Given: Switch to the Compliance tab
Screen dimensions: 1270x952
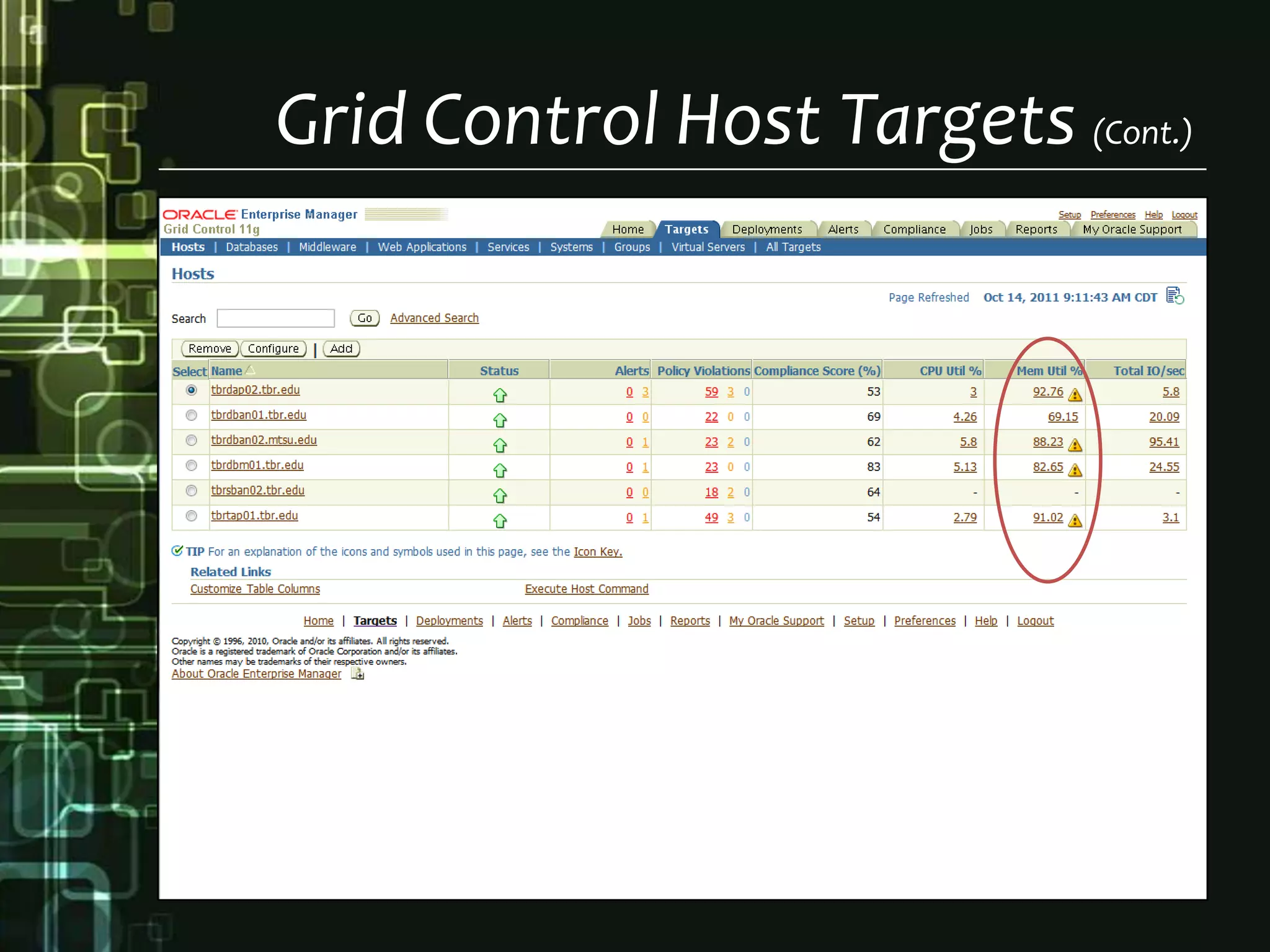Looking at the screenshot, I should pyautogui.click(x=915, y=229).
